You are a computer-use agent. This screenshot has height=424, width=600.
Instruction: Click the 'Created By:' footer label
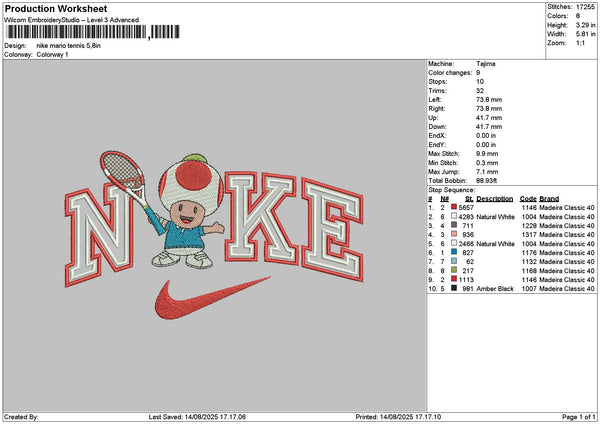click(x=21, y=417)
